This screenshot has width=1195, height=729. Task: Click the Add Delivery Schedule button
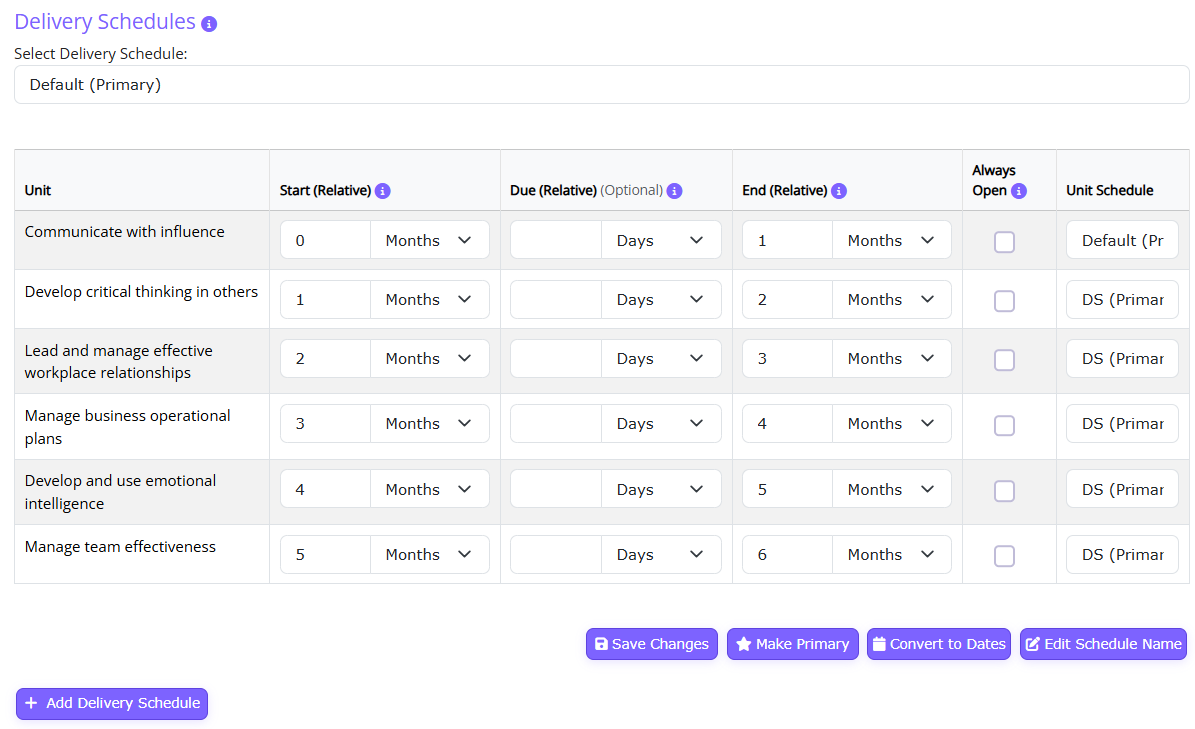point(112,703)
